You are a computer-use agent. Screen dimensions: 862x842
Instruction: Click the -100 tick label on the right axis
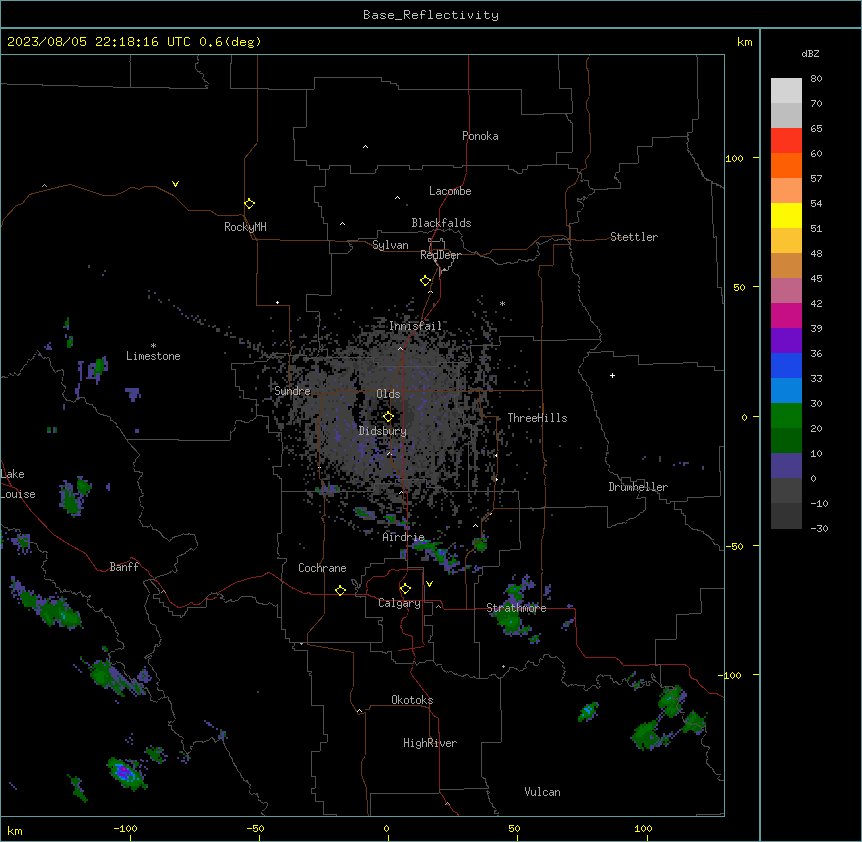pos(731,675)
